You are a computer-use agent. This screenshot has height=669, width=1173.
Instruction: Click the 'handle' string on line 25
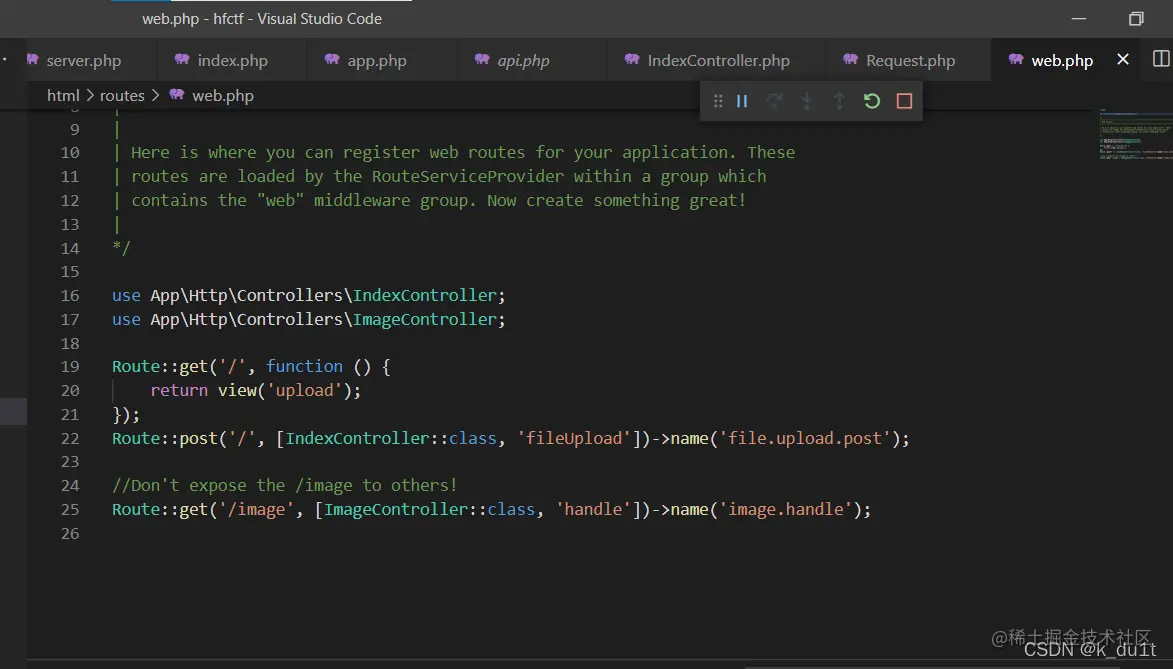pos(593,510)
